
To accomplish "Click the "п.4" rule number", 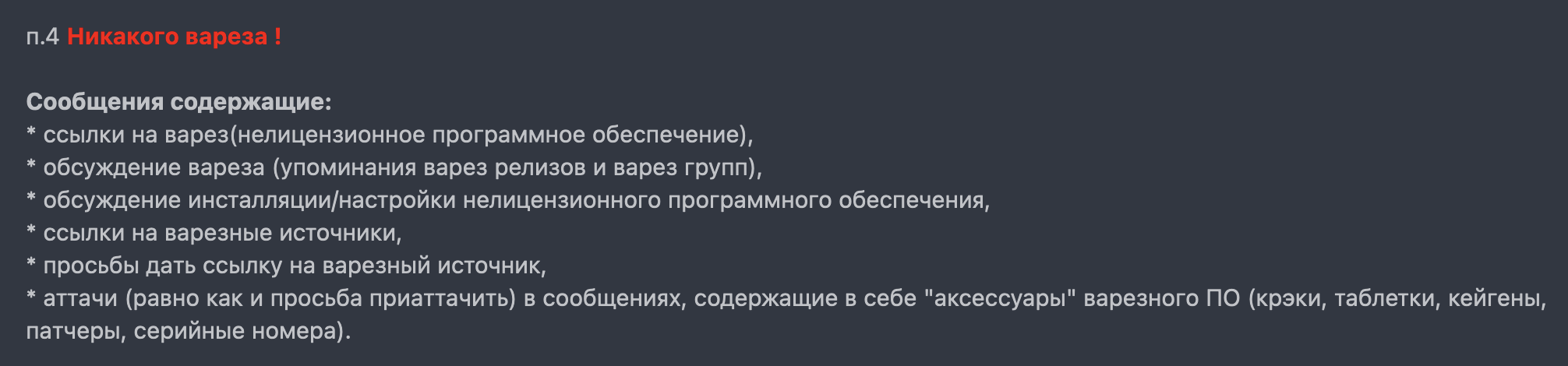I will (x=42, y=37).
